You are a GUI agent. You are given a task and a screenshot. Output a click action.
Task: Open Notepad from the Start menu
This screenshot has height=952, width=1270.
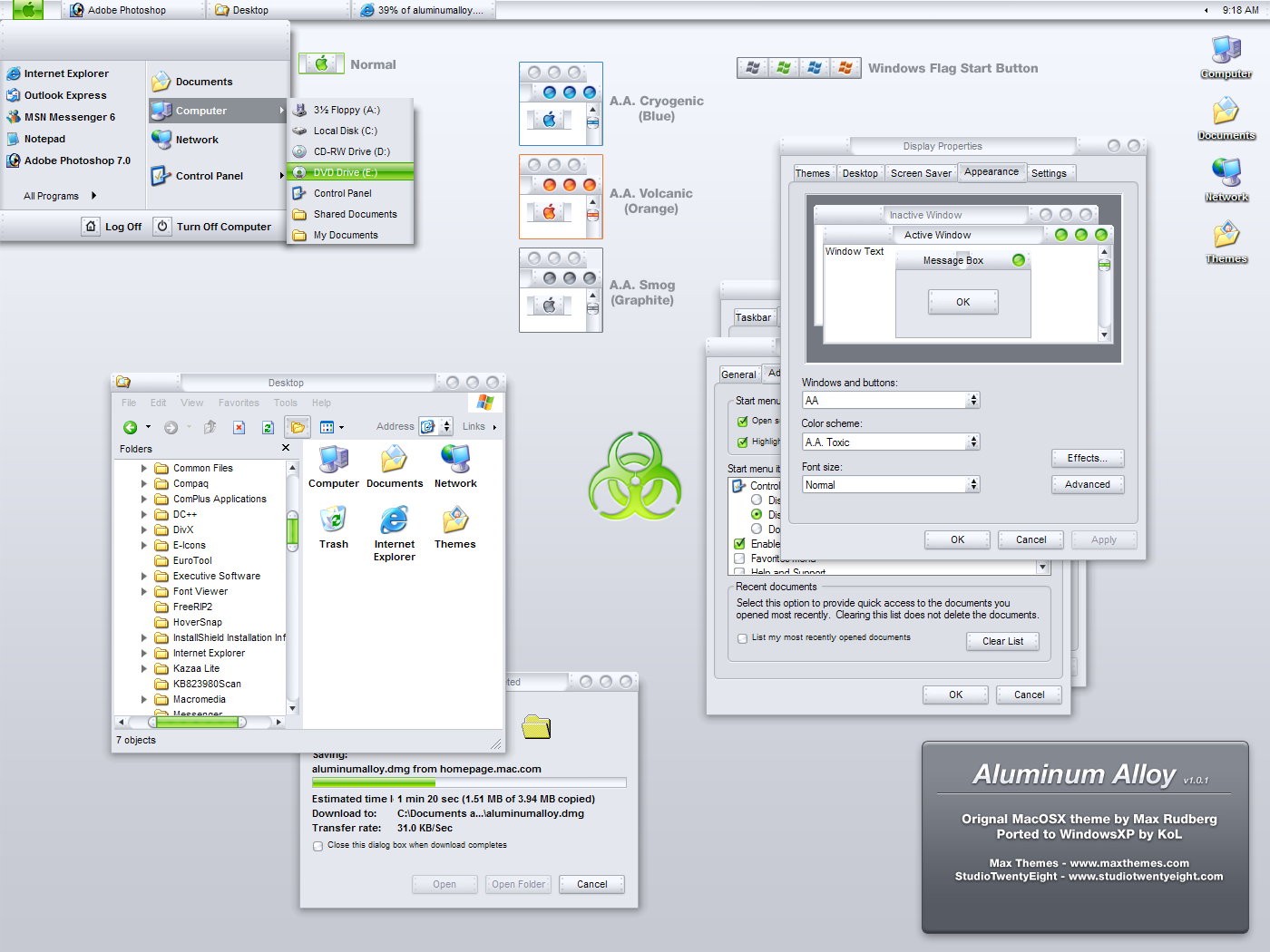[x=36, y=139]
